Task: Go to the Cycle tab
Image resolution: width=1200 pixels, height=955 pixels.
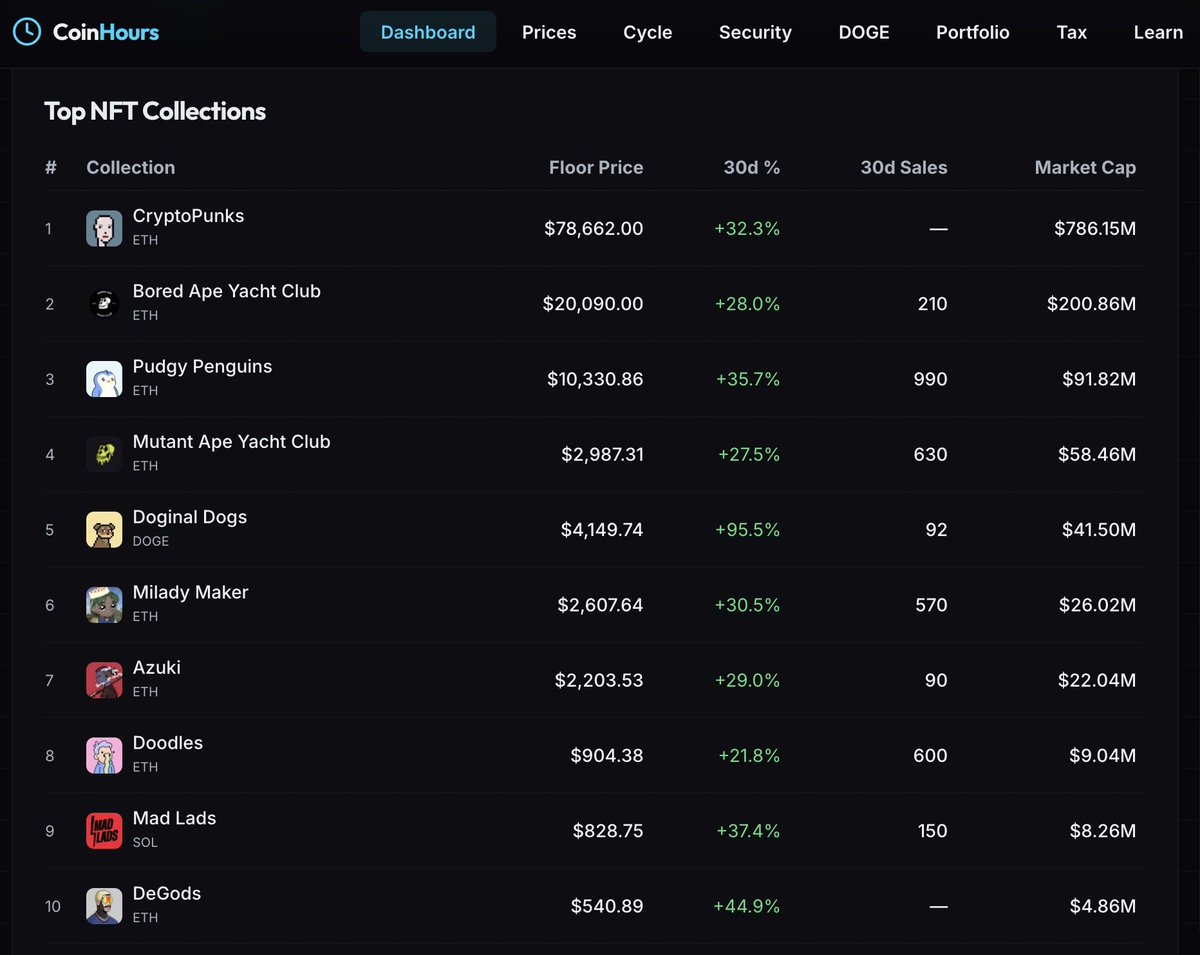Action: 648,32
